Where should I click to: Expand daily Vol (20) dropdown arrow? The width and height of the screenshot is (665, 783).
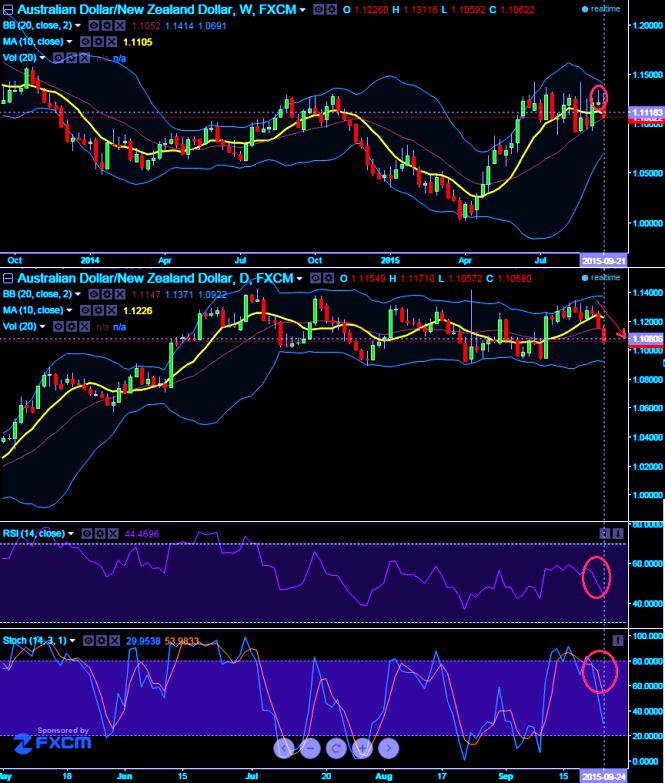coord(42,327)
